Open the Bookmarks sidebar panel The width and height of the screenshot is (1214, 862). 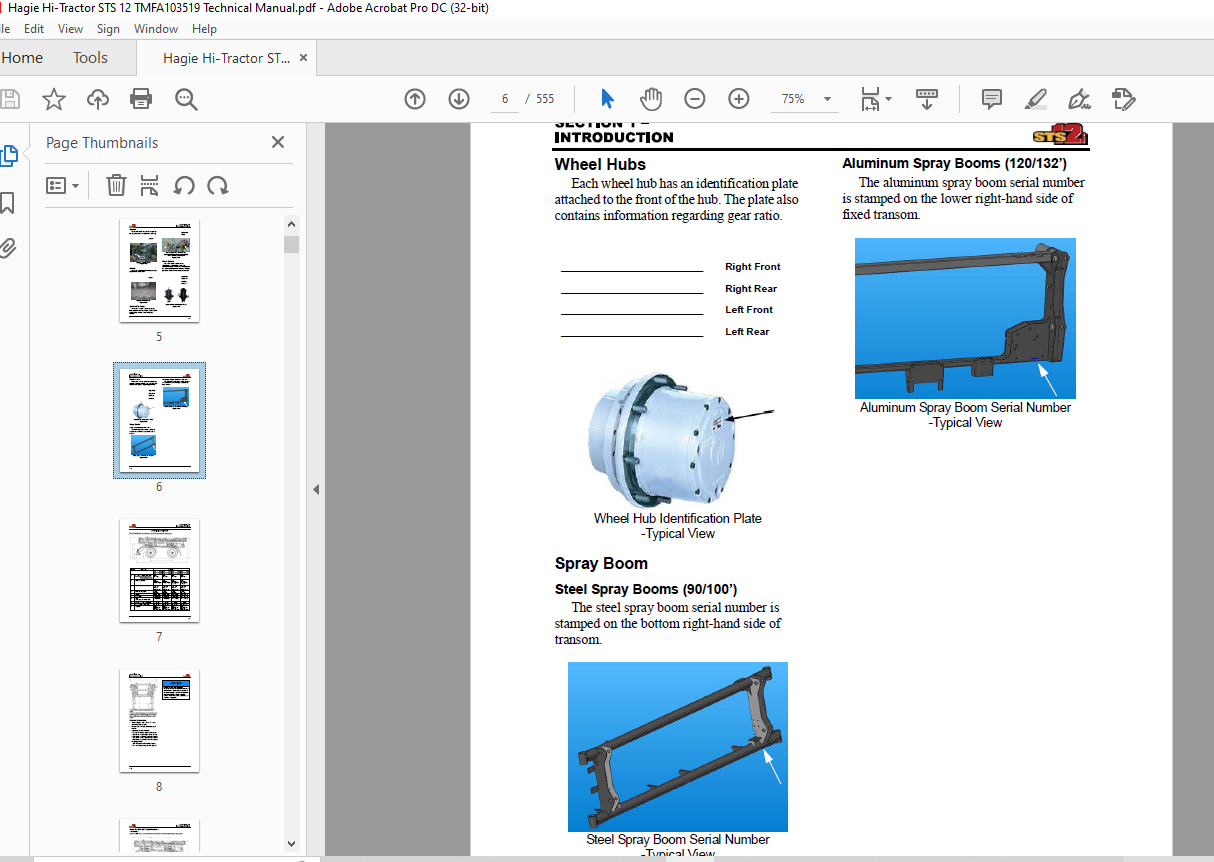7,203
